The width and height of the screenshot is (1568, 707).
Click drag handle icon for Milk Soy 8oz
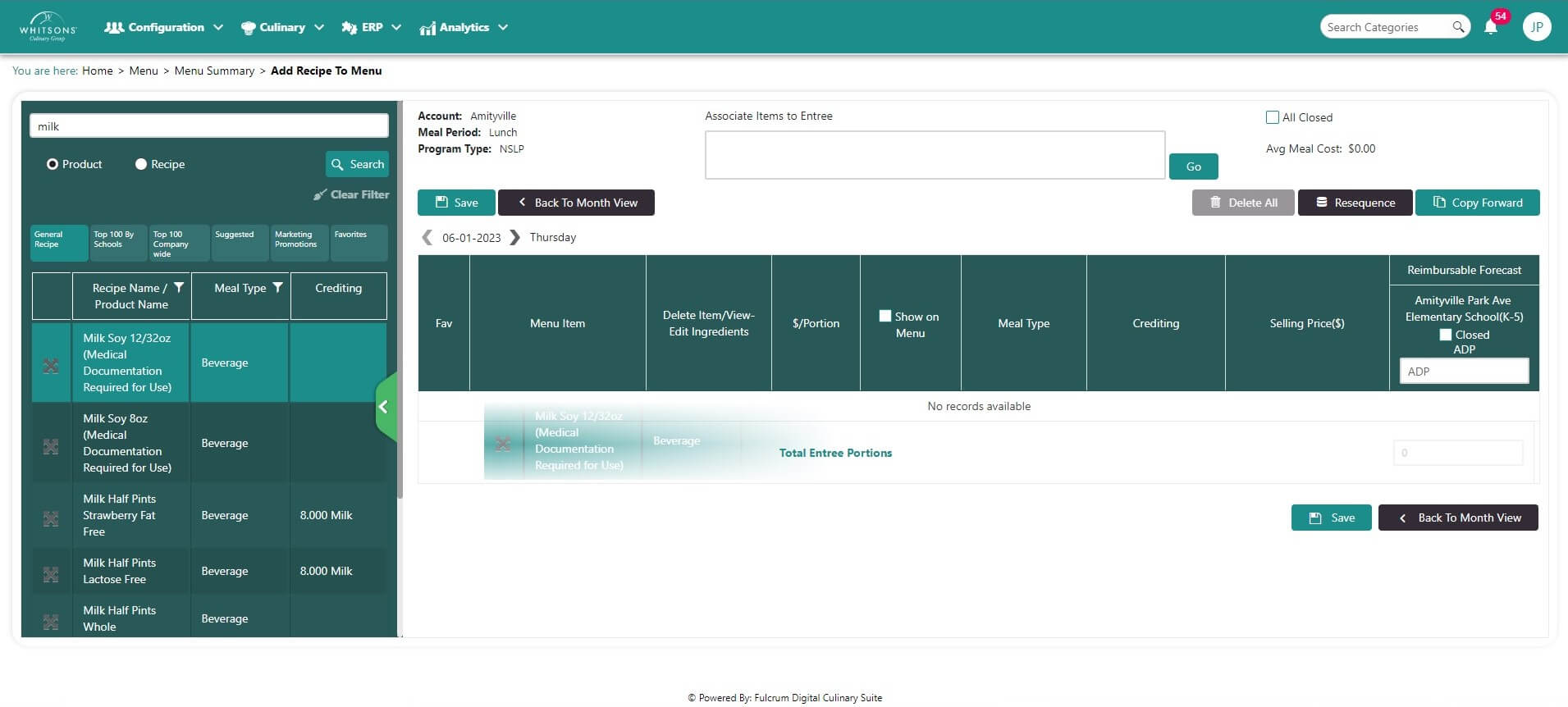51,446
